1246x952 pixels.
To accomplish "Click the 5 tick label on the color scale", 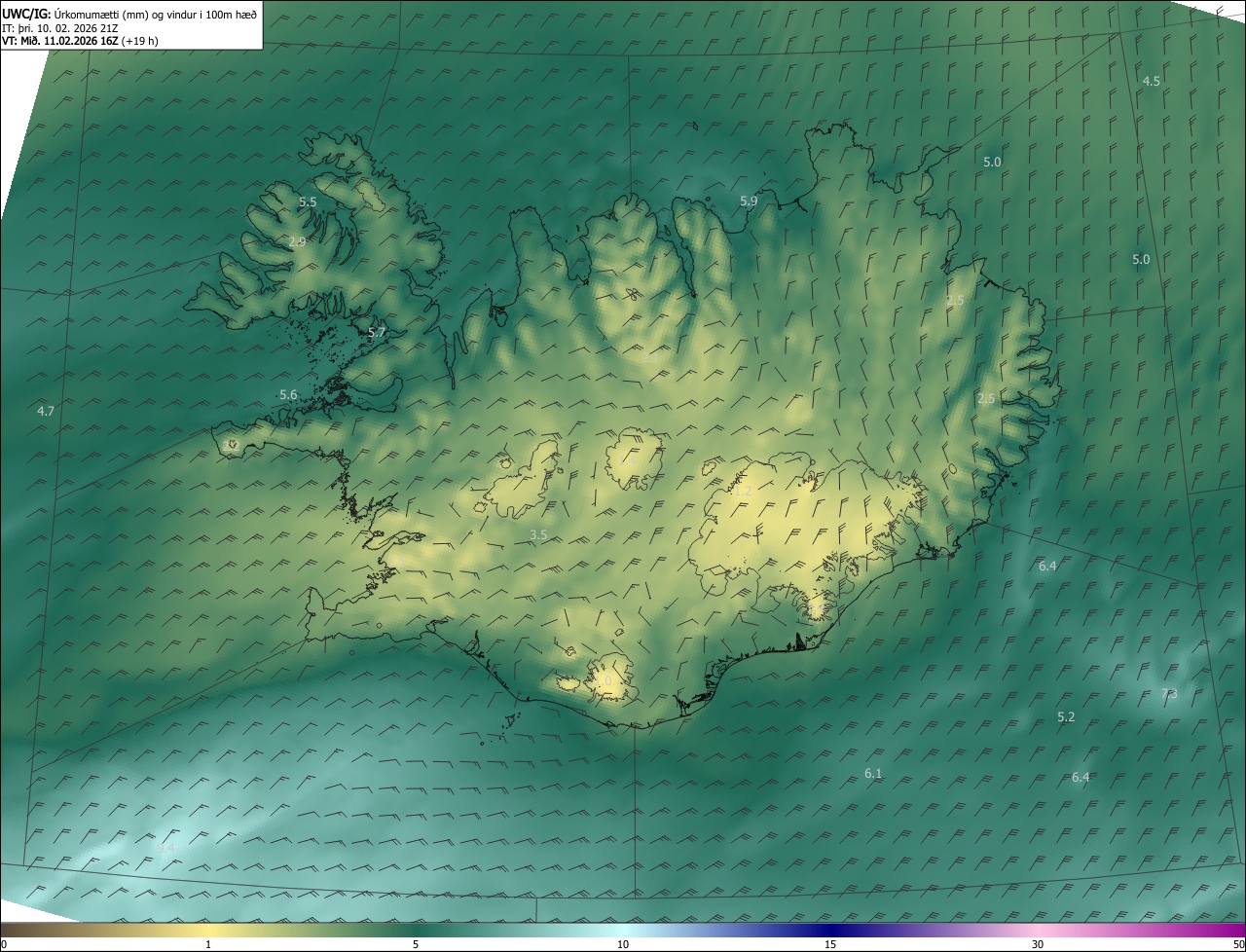I will tap(416, 944).
